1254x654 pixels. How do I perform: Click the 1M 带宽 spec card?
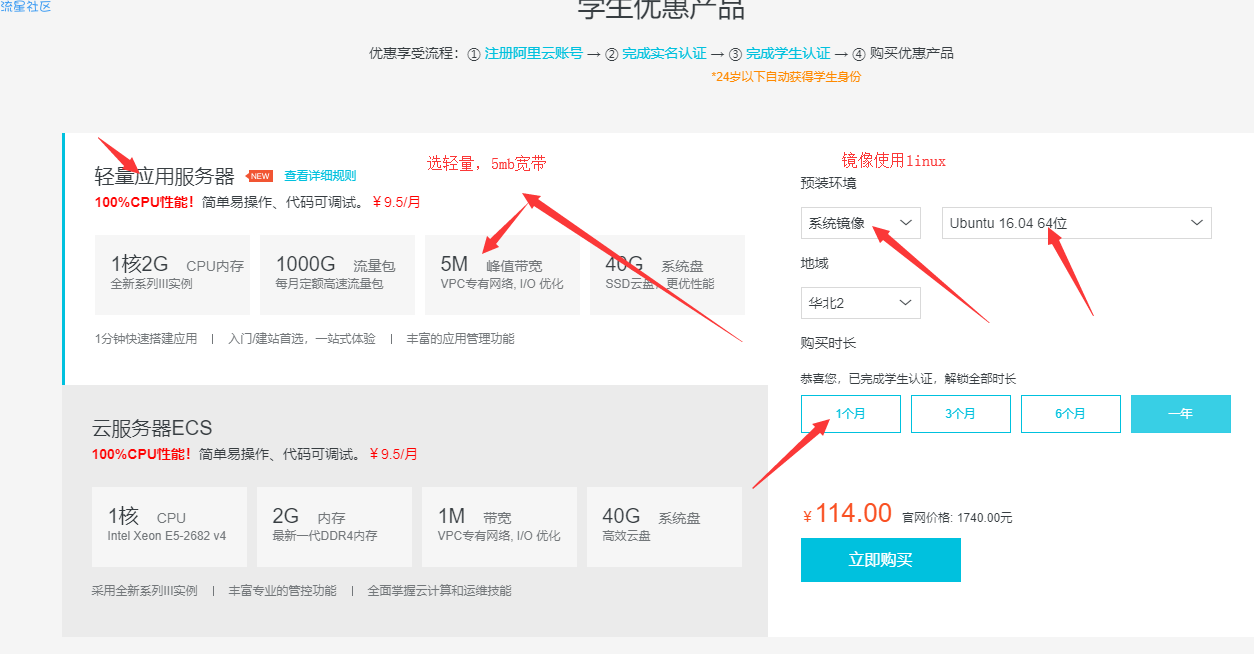[x=499, y=527]
